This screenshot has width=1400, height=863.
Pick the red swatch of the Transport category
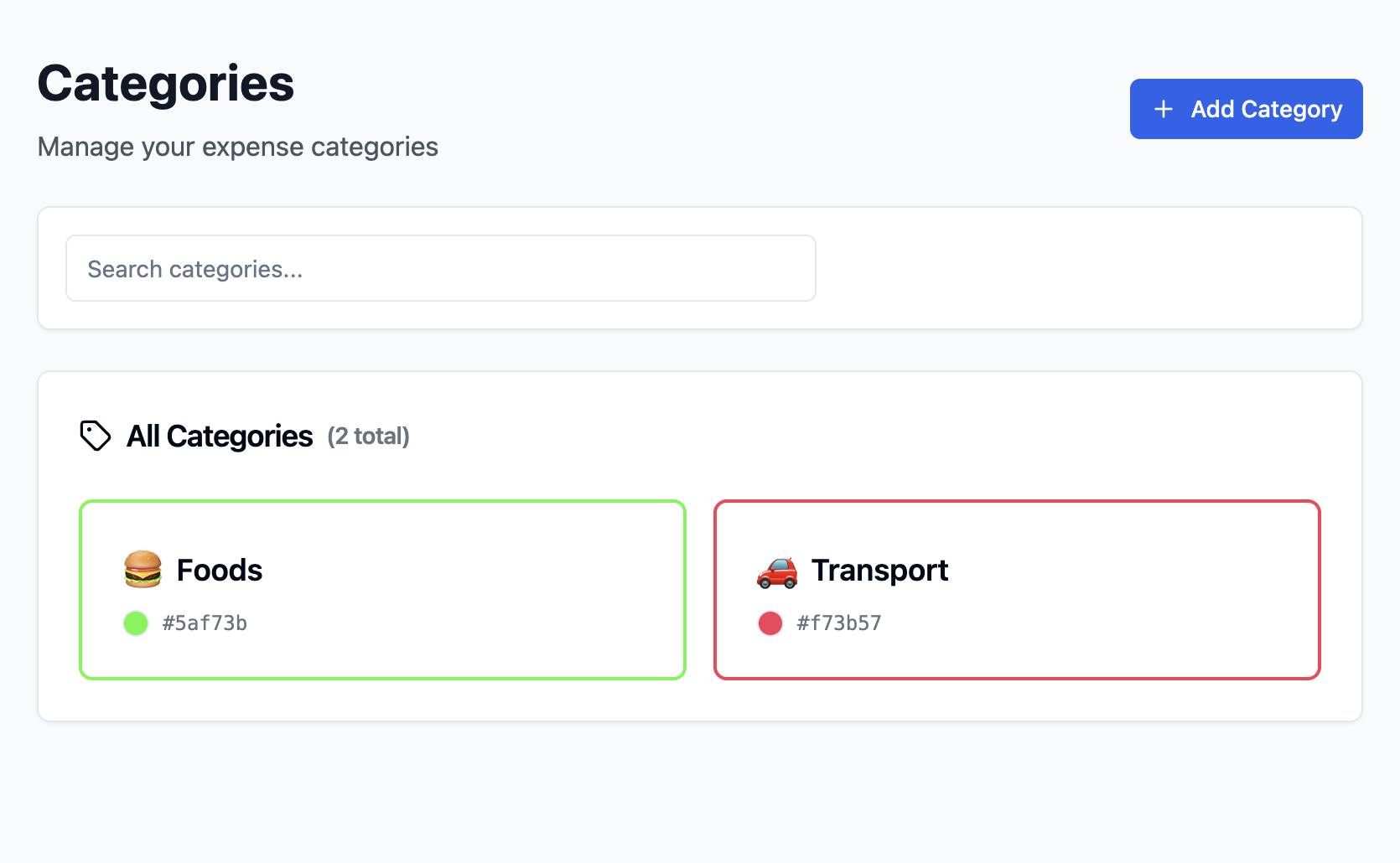click(x=770, y=623)
